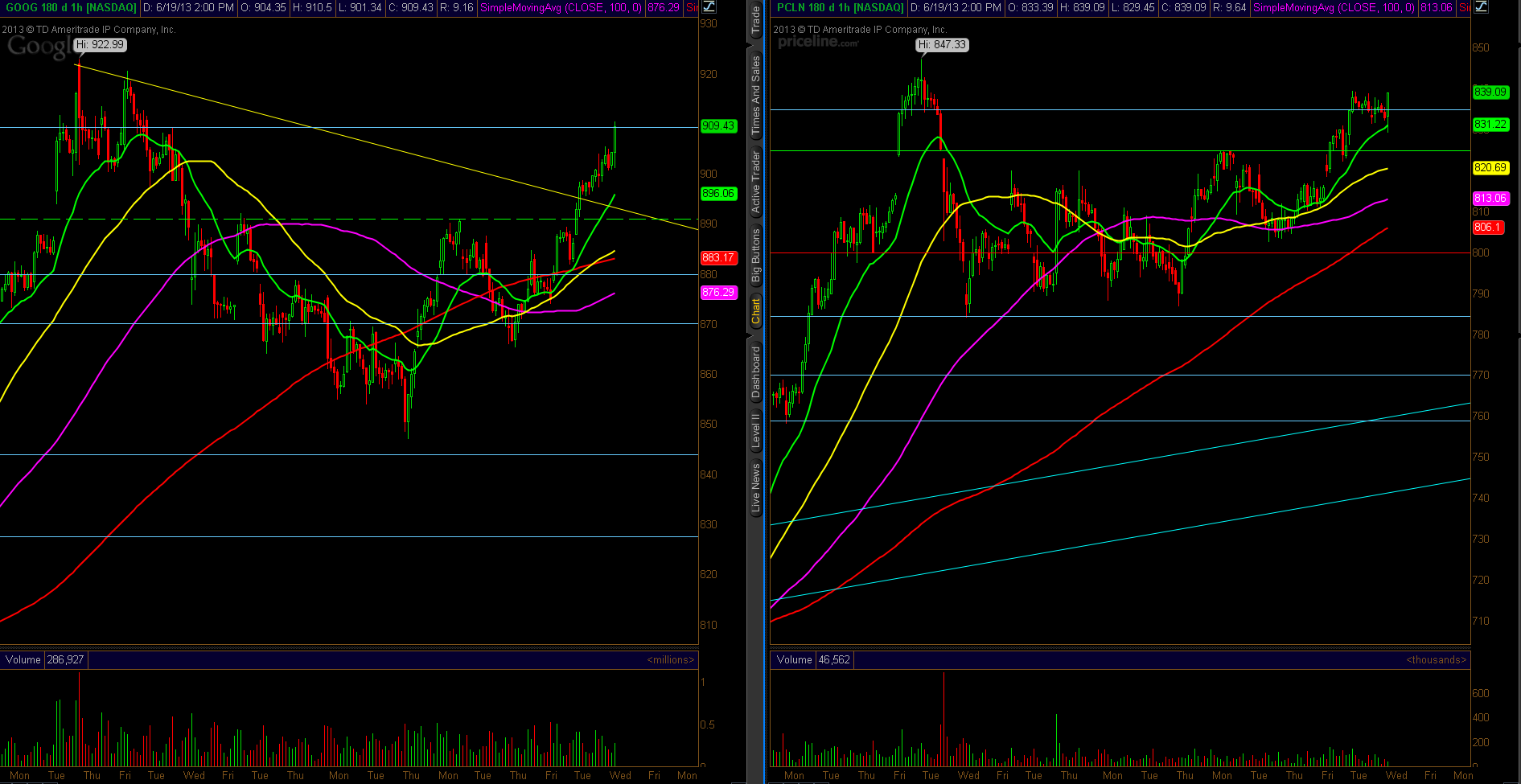Click PCLN header date D: 6/19/13 2:00 PM

pos(956,7)
